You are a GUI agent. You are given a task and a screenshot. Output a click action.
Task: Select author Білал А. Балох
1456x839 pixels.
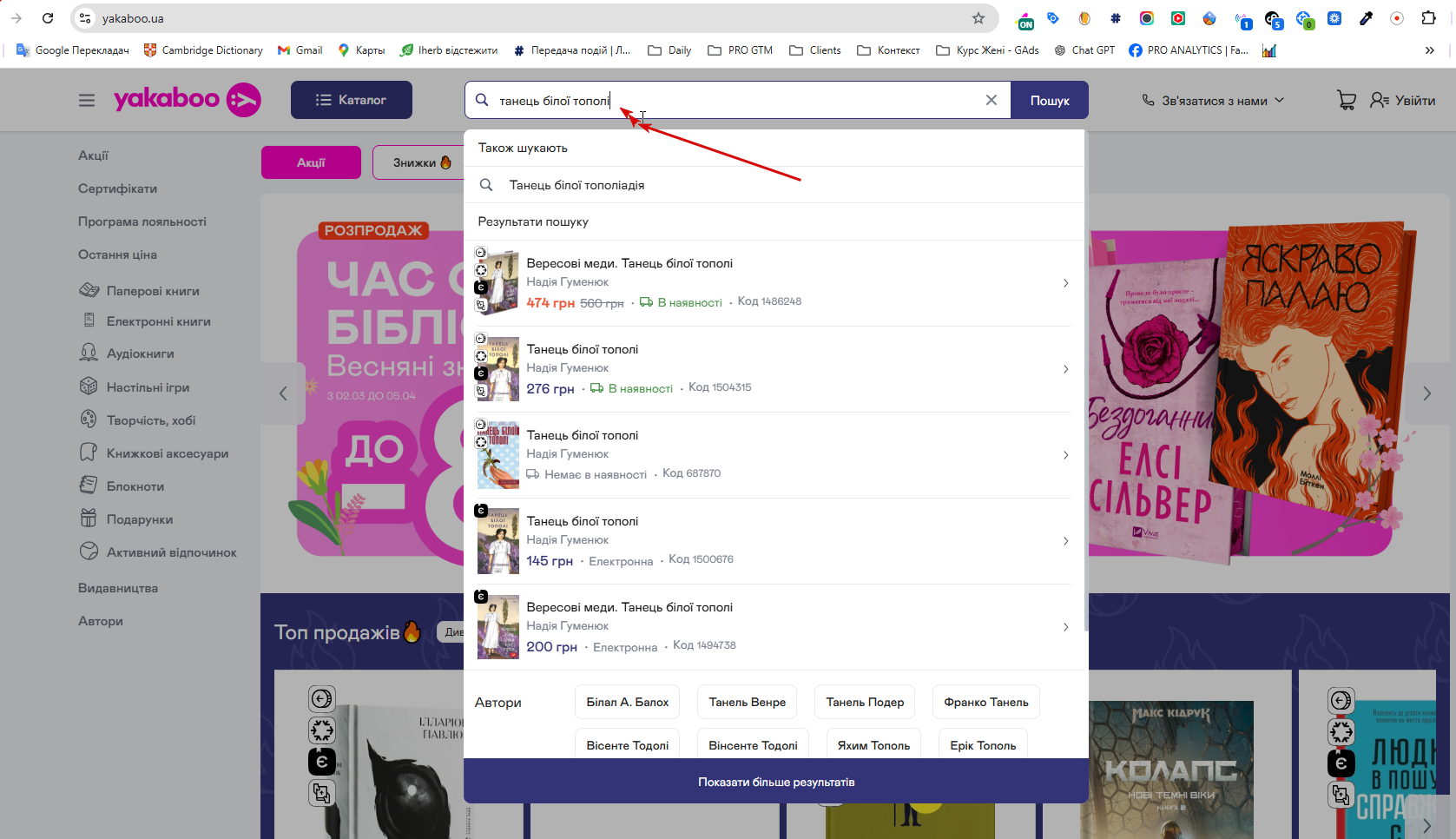click(627, 702)
